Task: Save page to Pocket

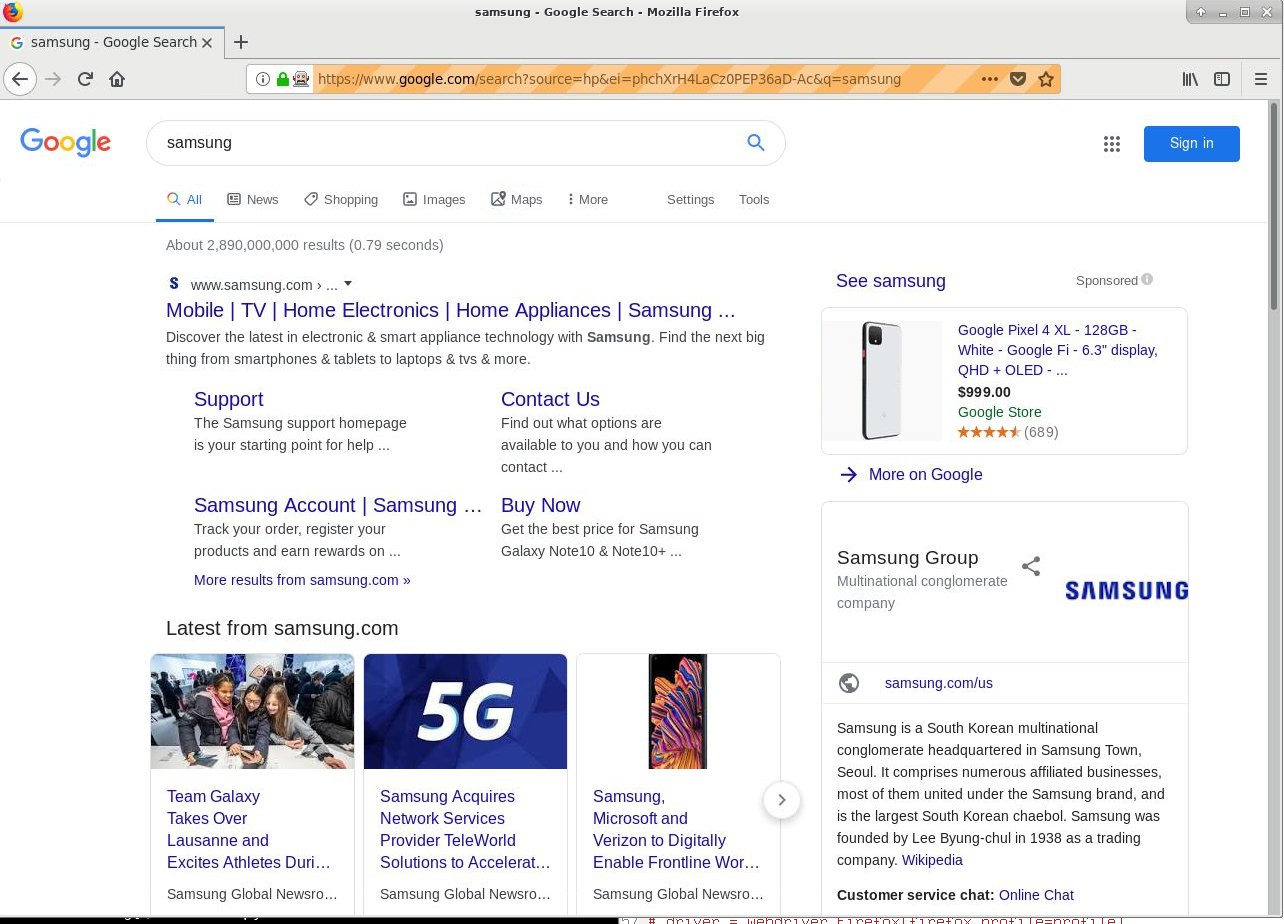Action: [x=1018, y=79]
